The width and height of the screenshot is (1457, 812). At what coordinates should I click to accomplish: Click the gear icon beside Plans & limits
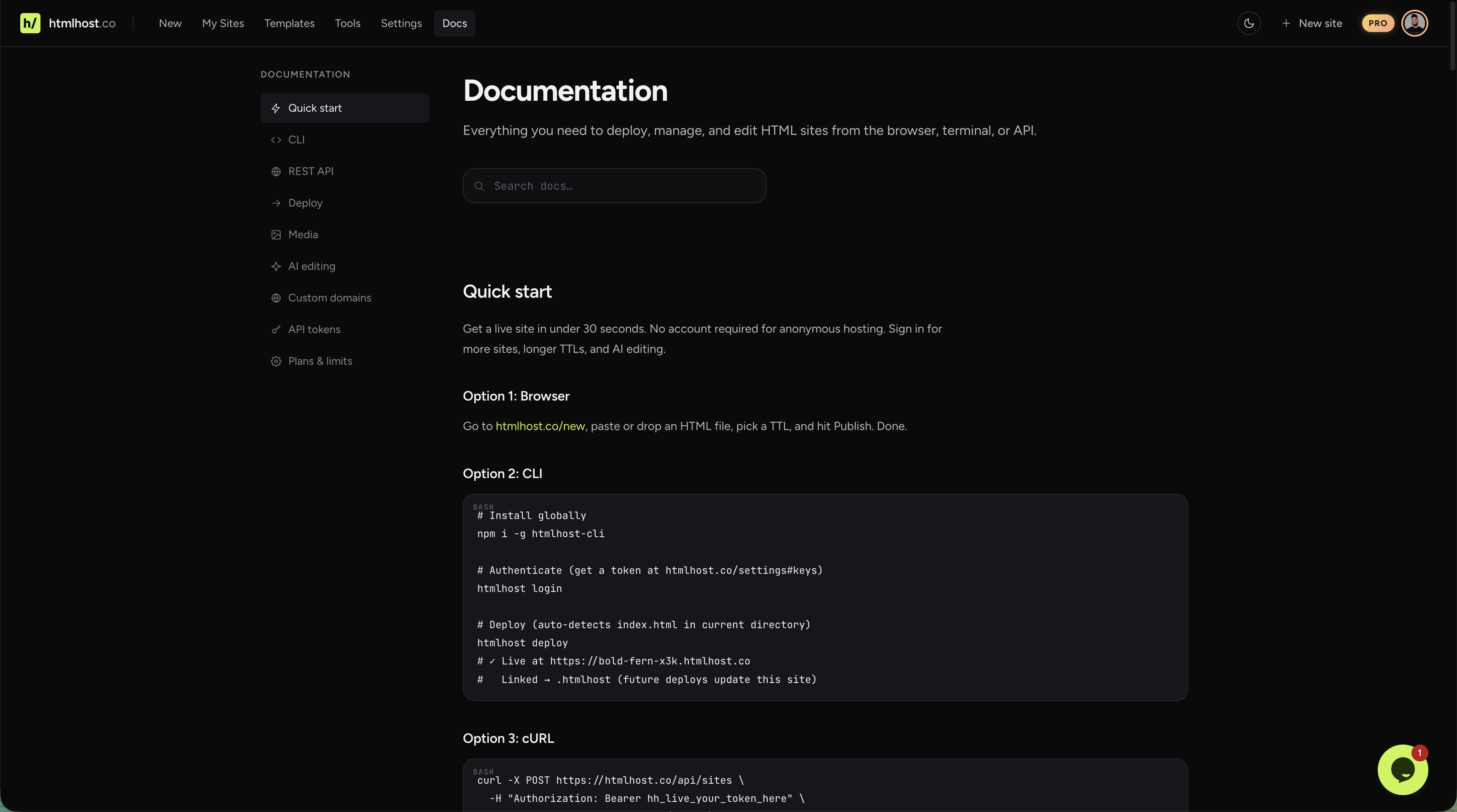tap(276, 361)
